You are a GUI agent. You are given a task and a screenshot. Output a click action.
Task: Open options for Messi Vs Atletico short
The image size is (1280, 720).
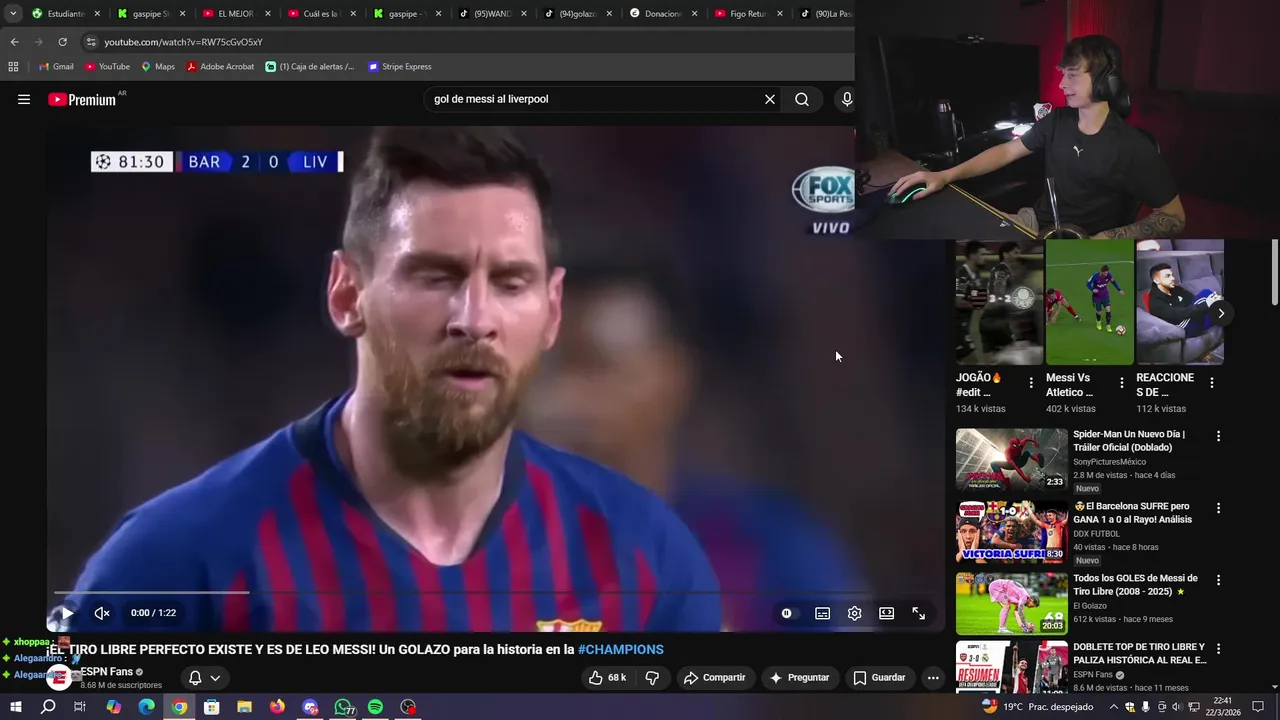(x=1121, y=382)
